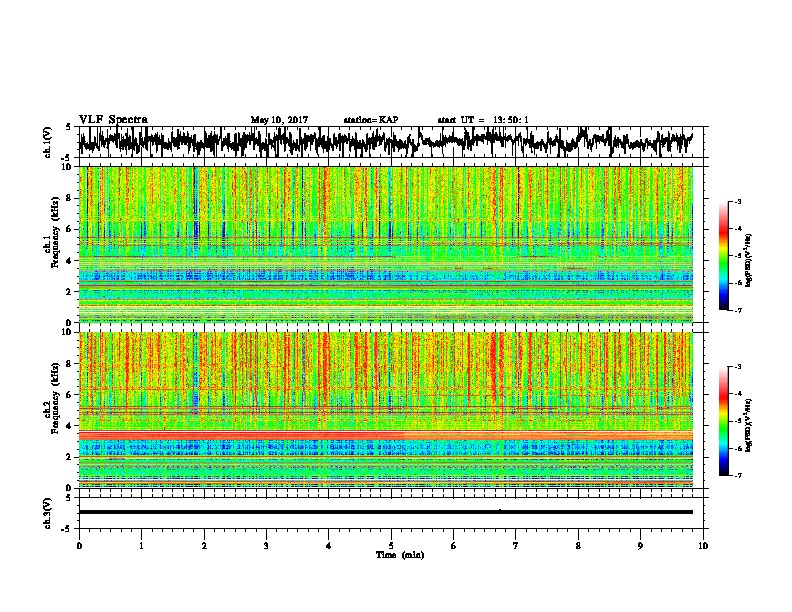Click time axis tick label "7"
This screenshot has height=612, width=792.
(516, 546)
